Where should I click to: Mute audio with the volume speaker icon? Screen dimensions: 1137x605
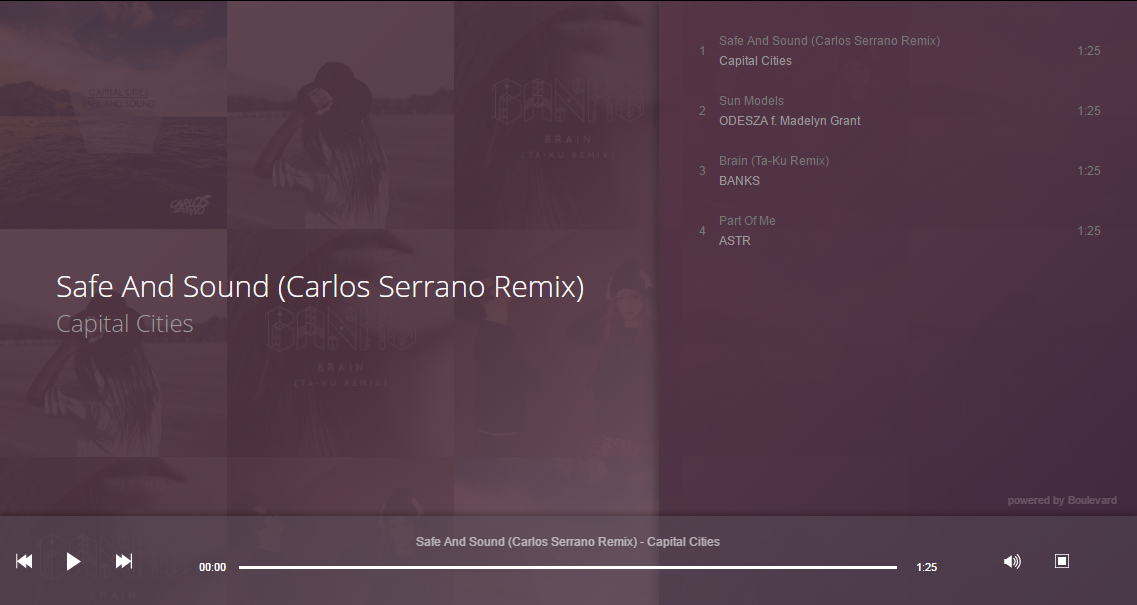[1012, 561]
